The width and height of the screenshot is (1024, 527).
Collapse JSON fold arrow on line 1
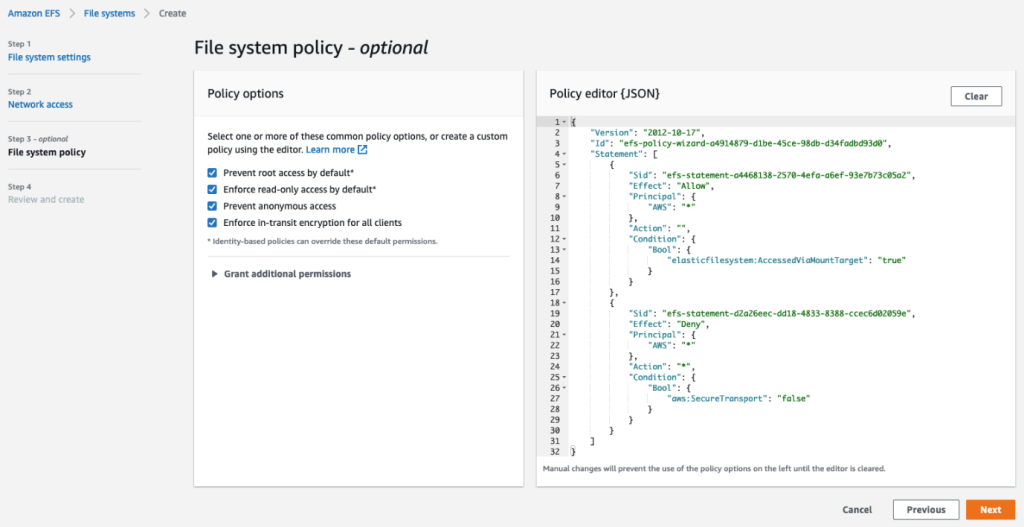(564, 122)
